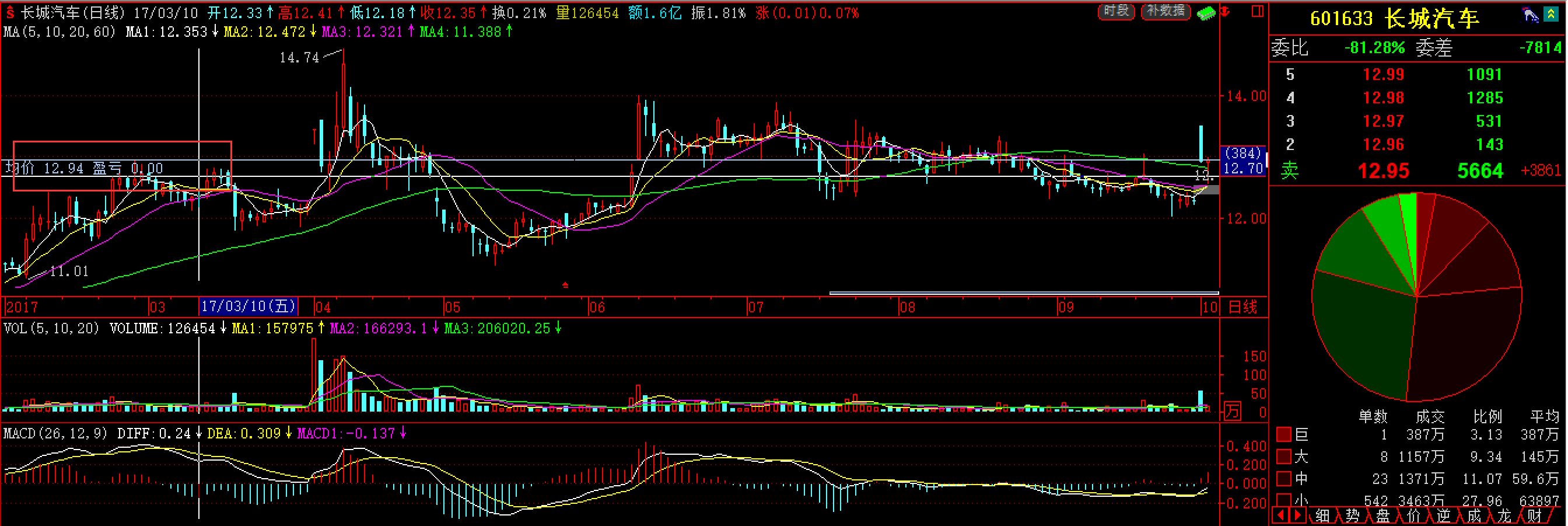
Task: Click the 委比 value -81.28%
Action: pyautogui.click(x=1374, y=47)
